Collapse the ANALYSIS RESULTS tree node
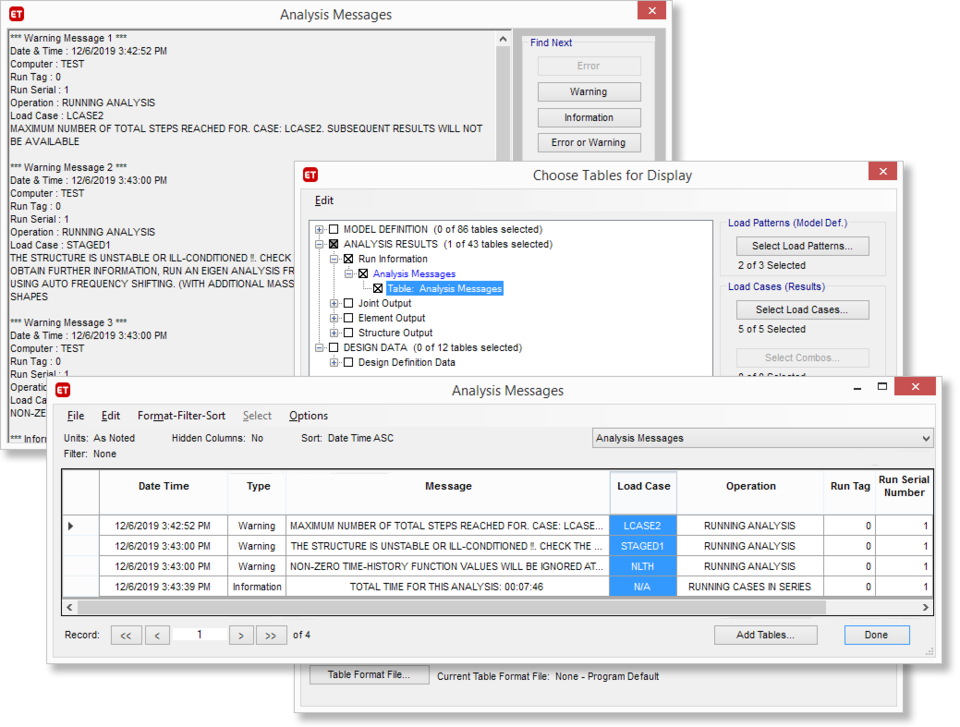 (x=319, y=244)
